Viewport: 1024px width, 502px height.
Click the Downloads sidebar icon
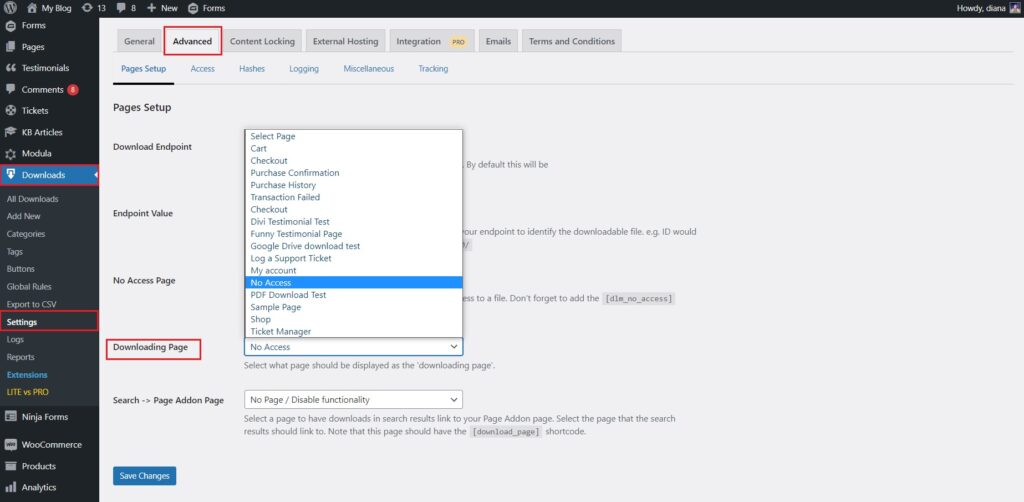tap(10, 174)
